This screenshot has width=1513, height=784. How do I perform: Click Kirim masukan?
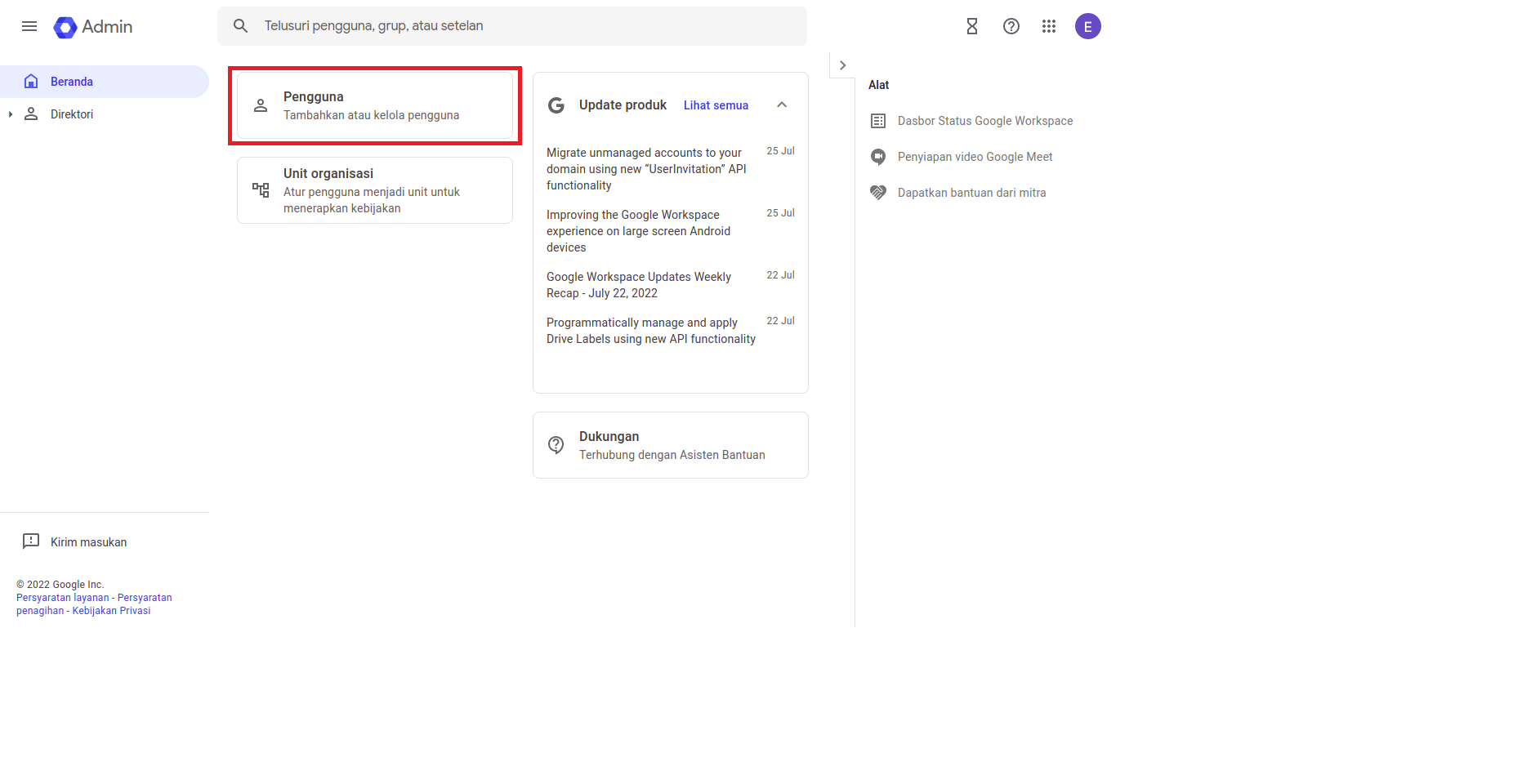coord(88,542)
